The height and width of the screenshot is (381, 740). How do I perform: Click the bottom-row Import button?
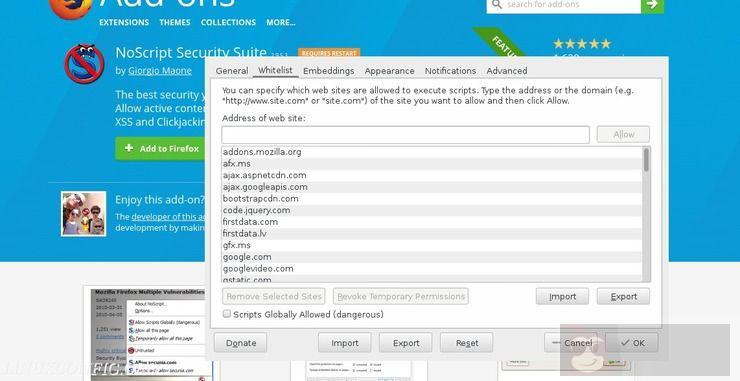click(345, 343)
